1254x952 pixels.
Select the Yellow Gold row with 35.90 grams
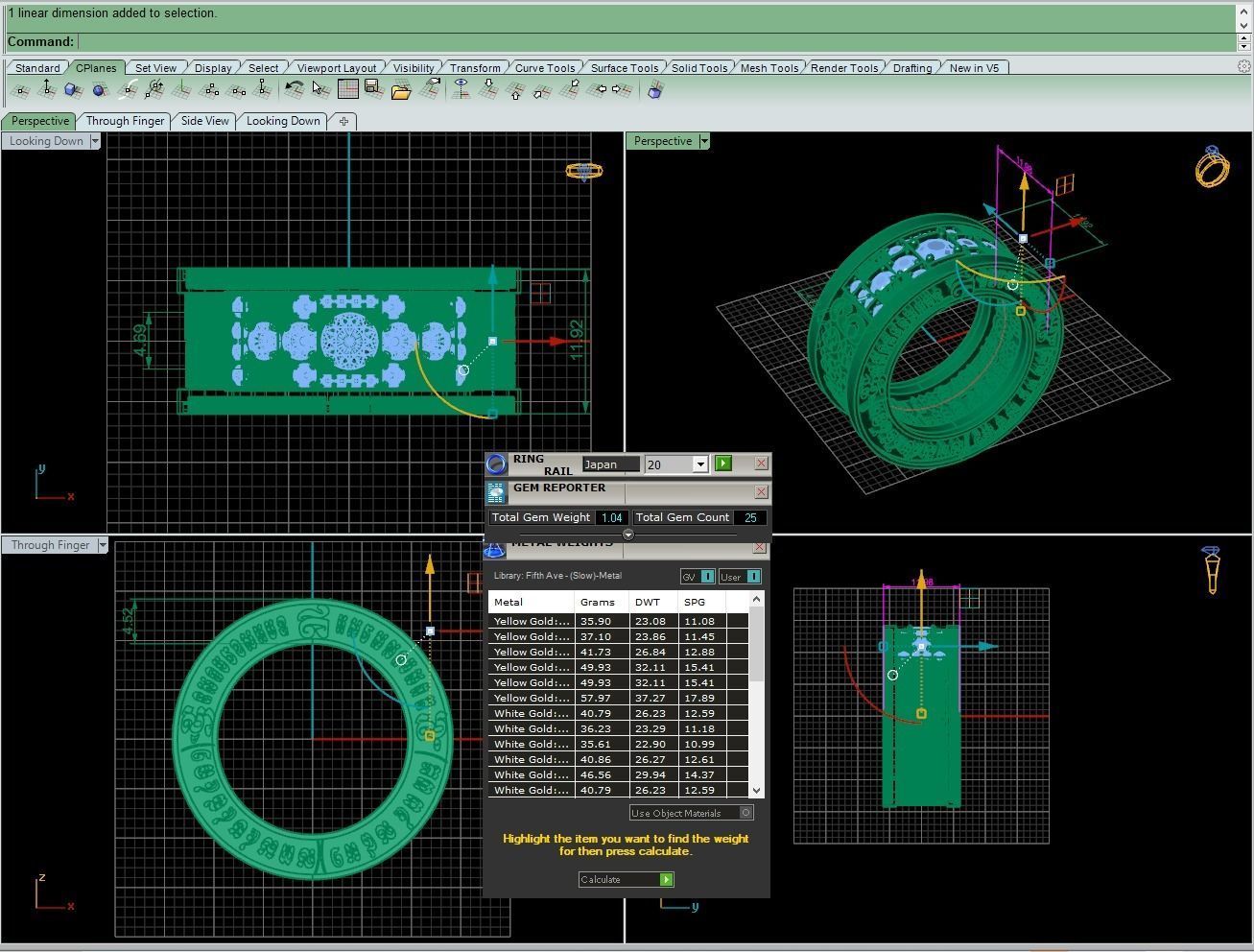click(x=618, y=621)
